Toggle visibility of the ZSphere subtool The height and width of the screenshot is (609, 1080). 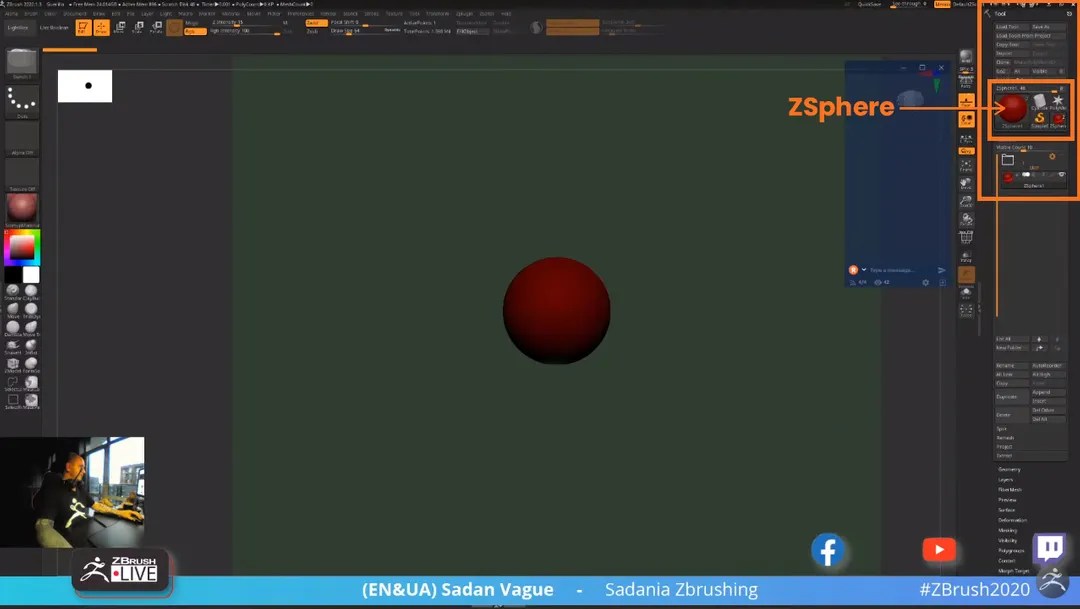[1061, 175]
